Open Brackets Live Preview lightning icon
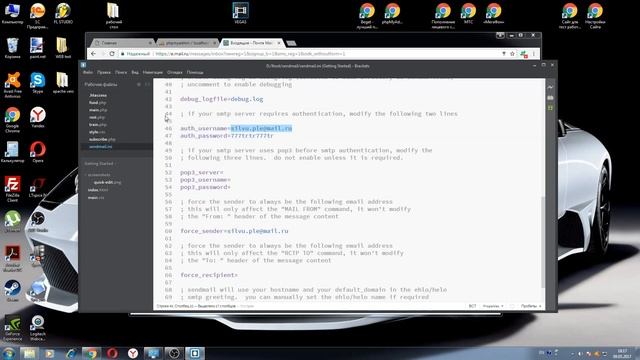The width and height of the screenshot is (640, 360). (550, 87)
